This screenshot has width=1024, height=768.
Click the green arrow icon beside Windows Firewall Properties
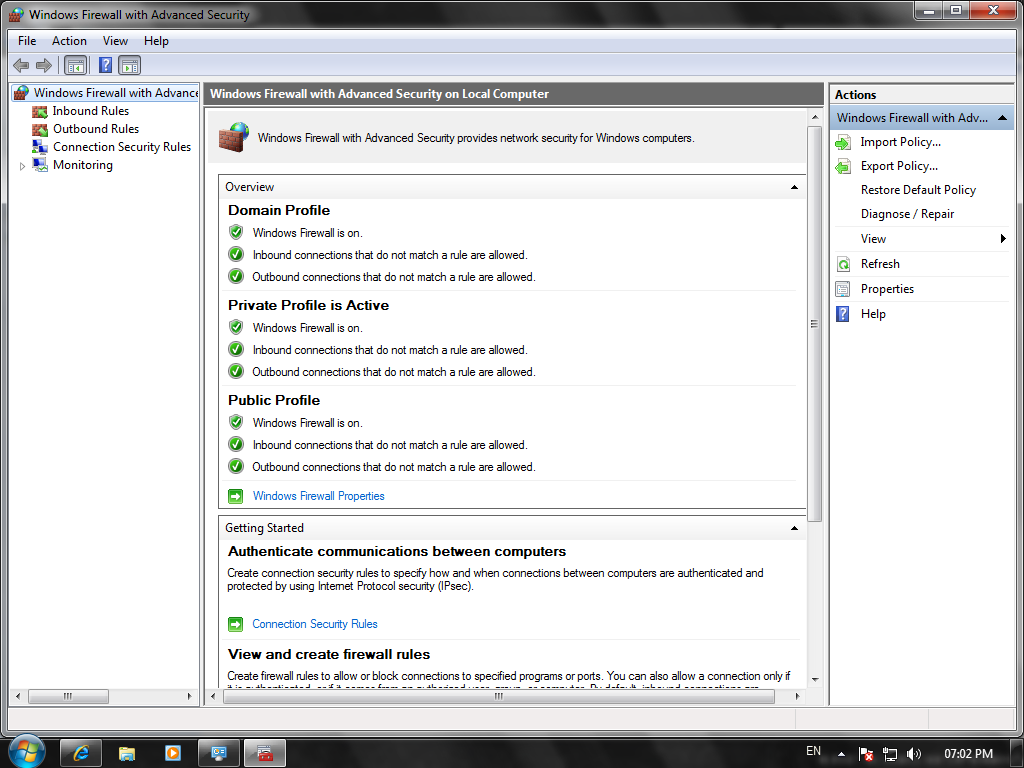coord(236,496)
